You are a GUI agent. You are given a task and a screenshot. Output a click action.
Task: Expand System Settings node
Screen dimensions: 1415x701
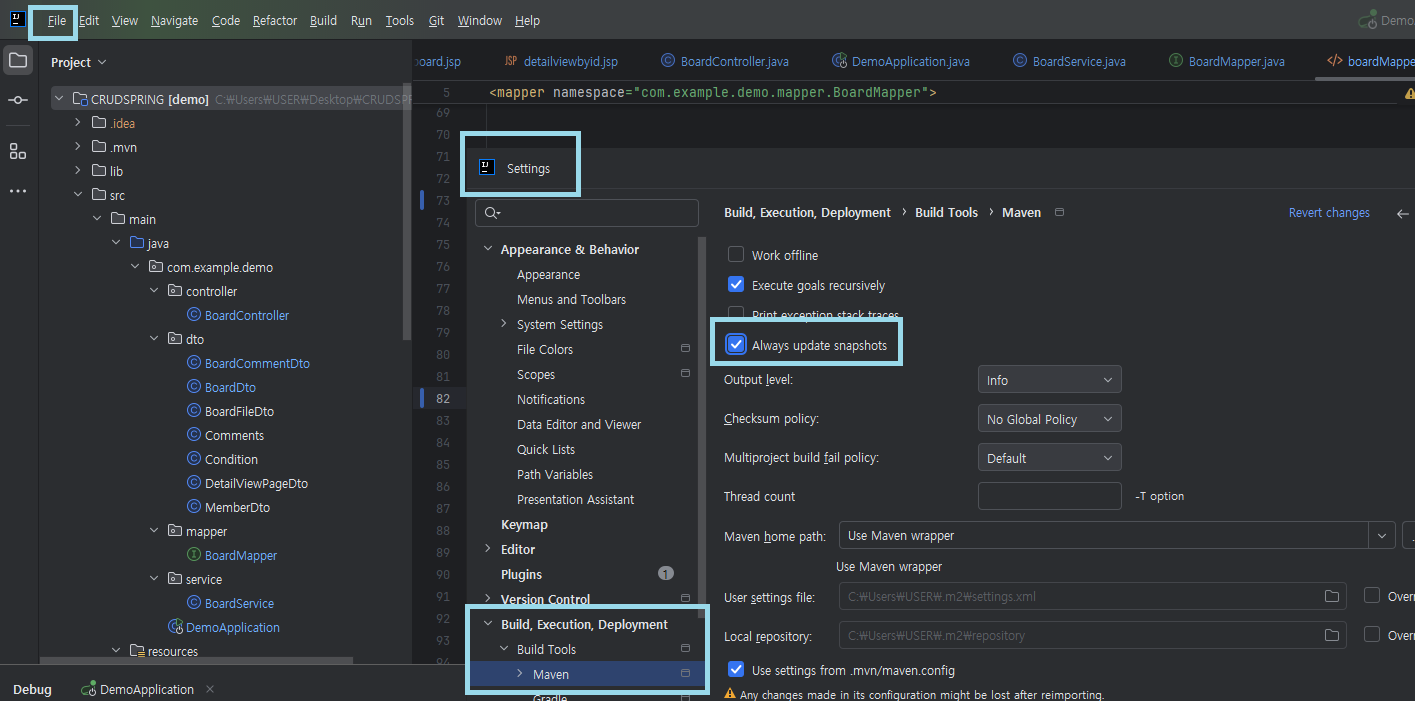point(504,324)
